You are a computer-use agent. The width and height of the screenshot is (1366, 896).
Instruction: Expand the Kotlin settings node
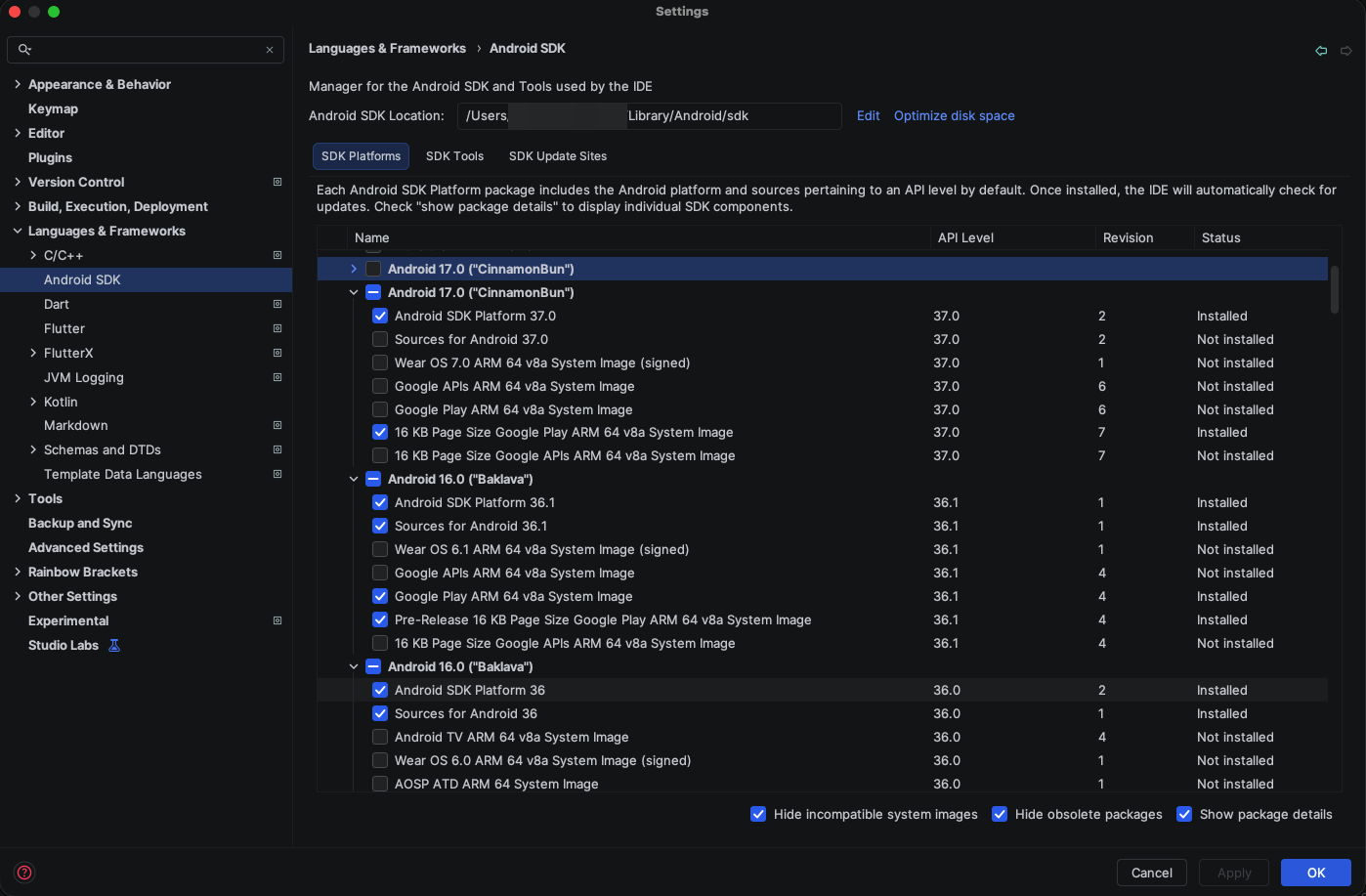pyautogui.click(x=33, y=402)
